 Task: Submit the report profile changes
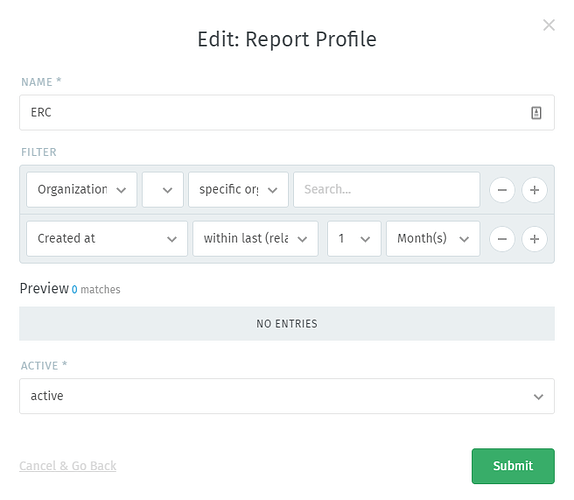click(x=513, y=466)
